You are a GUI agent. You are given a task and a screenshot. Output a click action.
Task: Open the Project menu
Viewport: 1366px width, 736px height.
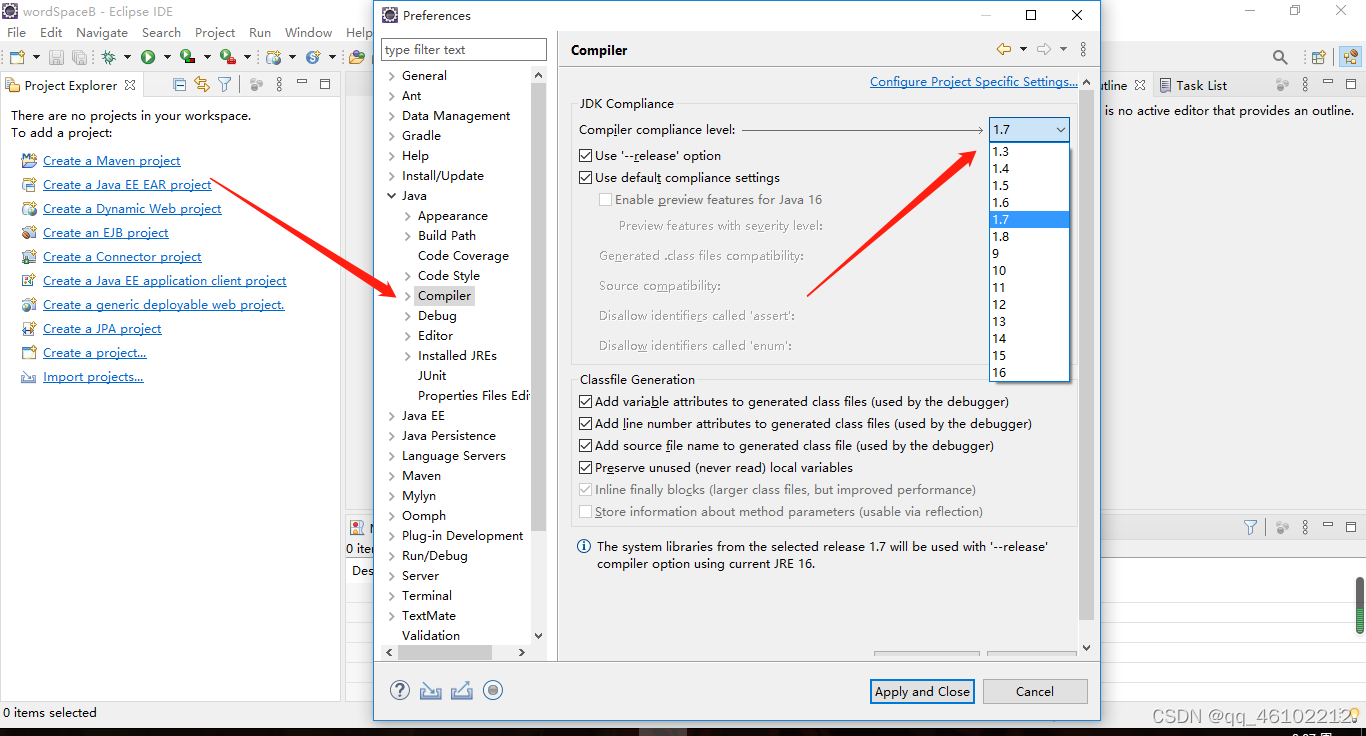215,32
